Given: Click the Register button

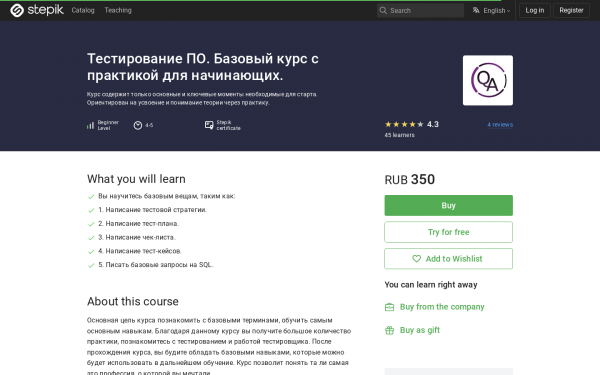Looking at the screenshot, I should point(571,10).
